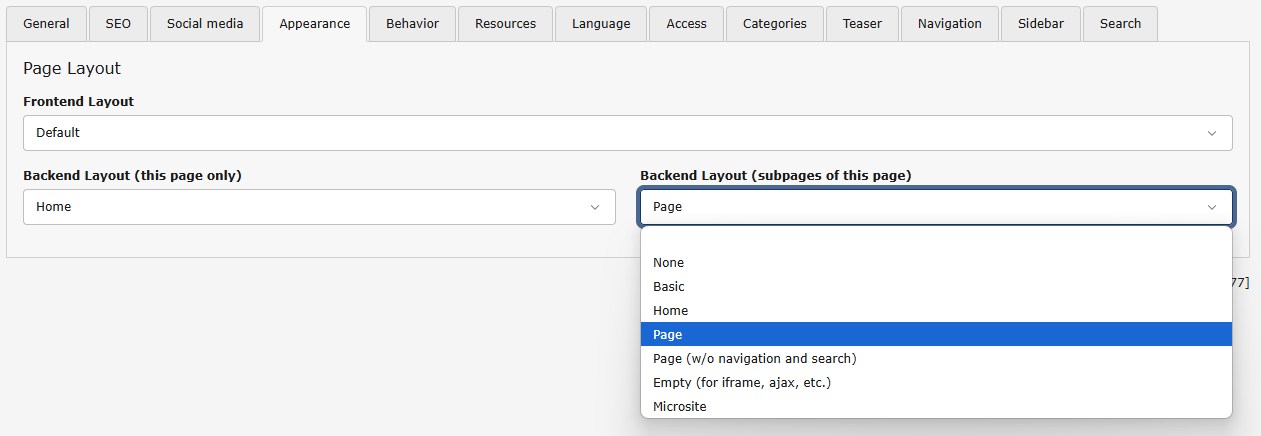The image size is (1261, 436).
Task: Open the Search tab
Action: coord(1120,24)
